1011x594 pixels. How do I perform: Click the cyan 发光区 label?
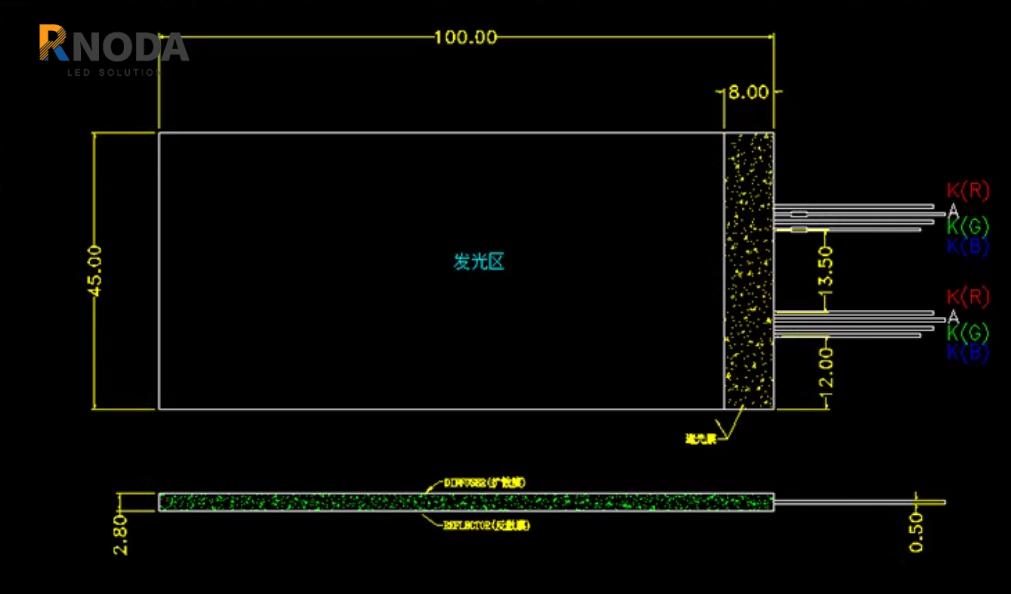(478, 261)
